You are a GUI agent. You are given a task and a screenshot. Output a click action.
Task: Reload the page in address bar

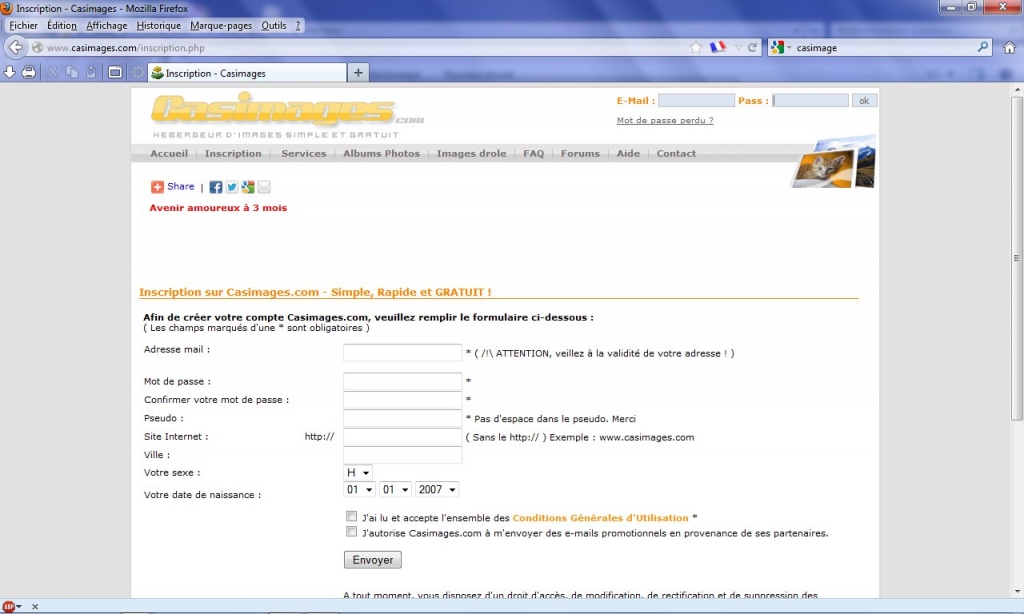[x=752, y=48]
